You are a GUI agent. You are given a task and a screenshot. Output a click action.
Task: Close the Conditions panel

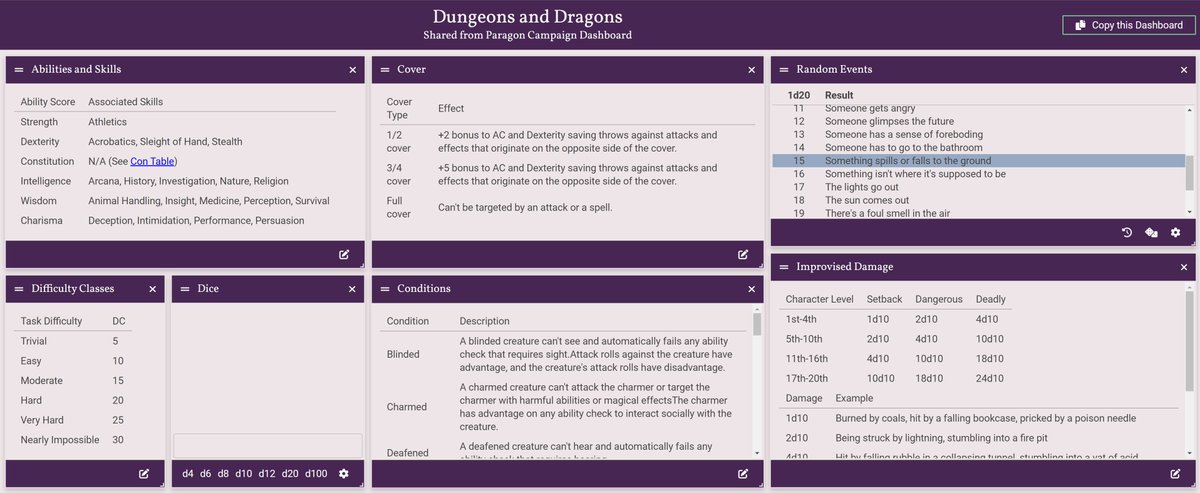pyautogui.click(x=752, y=289)
